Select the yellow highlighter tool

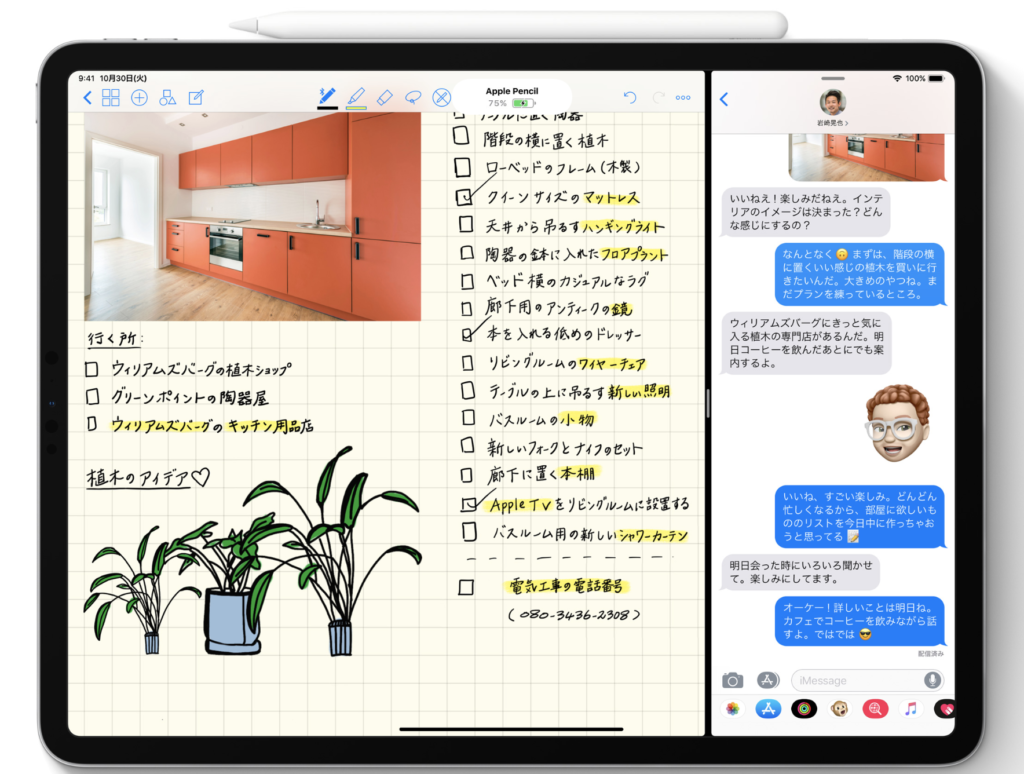click(x=356, y=97)
